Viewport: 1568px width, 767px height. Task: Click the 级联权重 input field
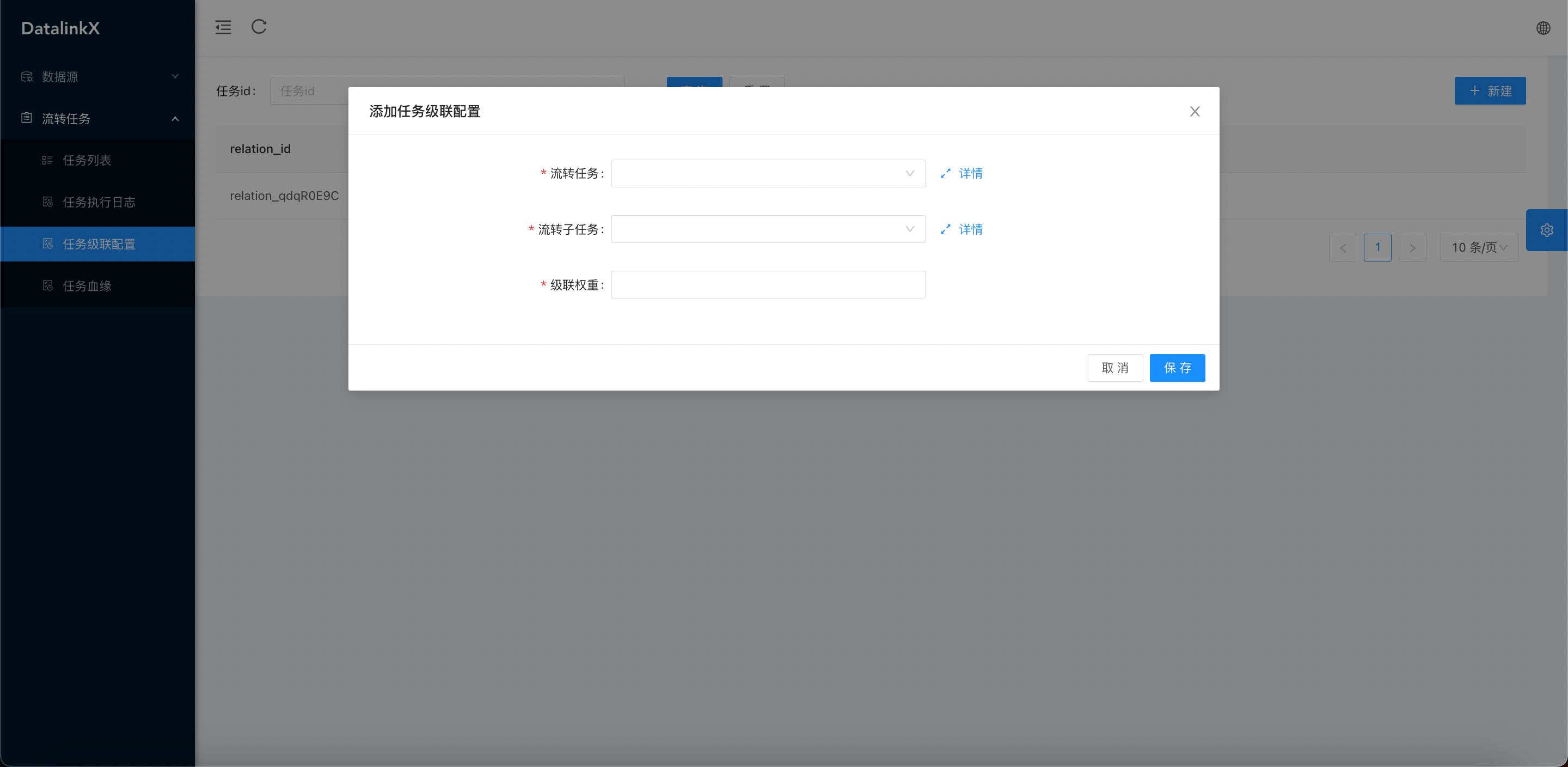(768, 285)
